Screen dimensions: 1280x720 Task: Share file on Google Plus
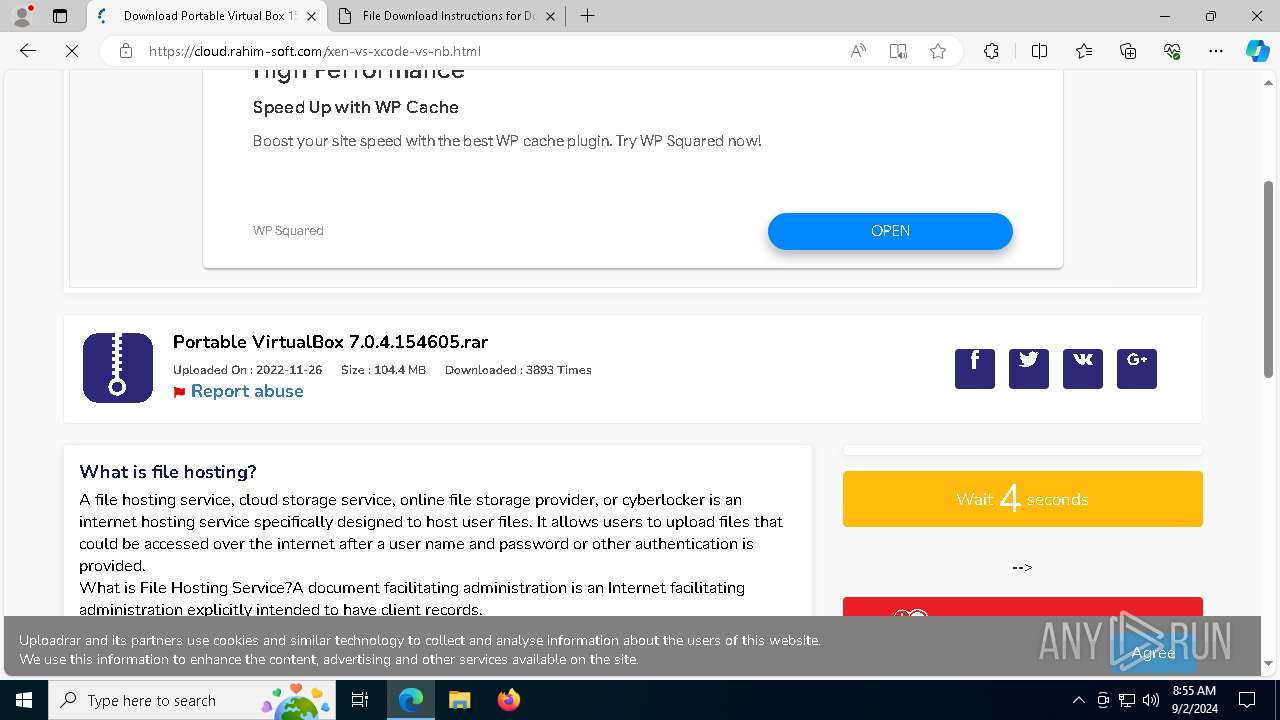click(1137, 369)
